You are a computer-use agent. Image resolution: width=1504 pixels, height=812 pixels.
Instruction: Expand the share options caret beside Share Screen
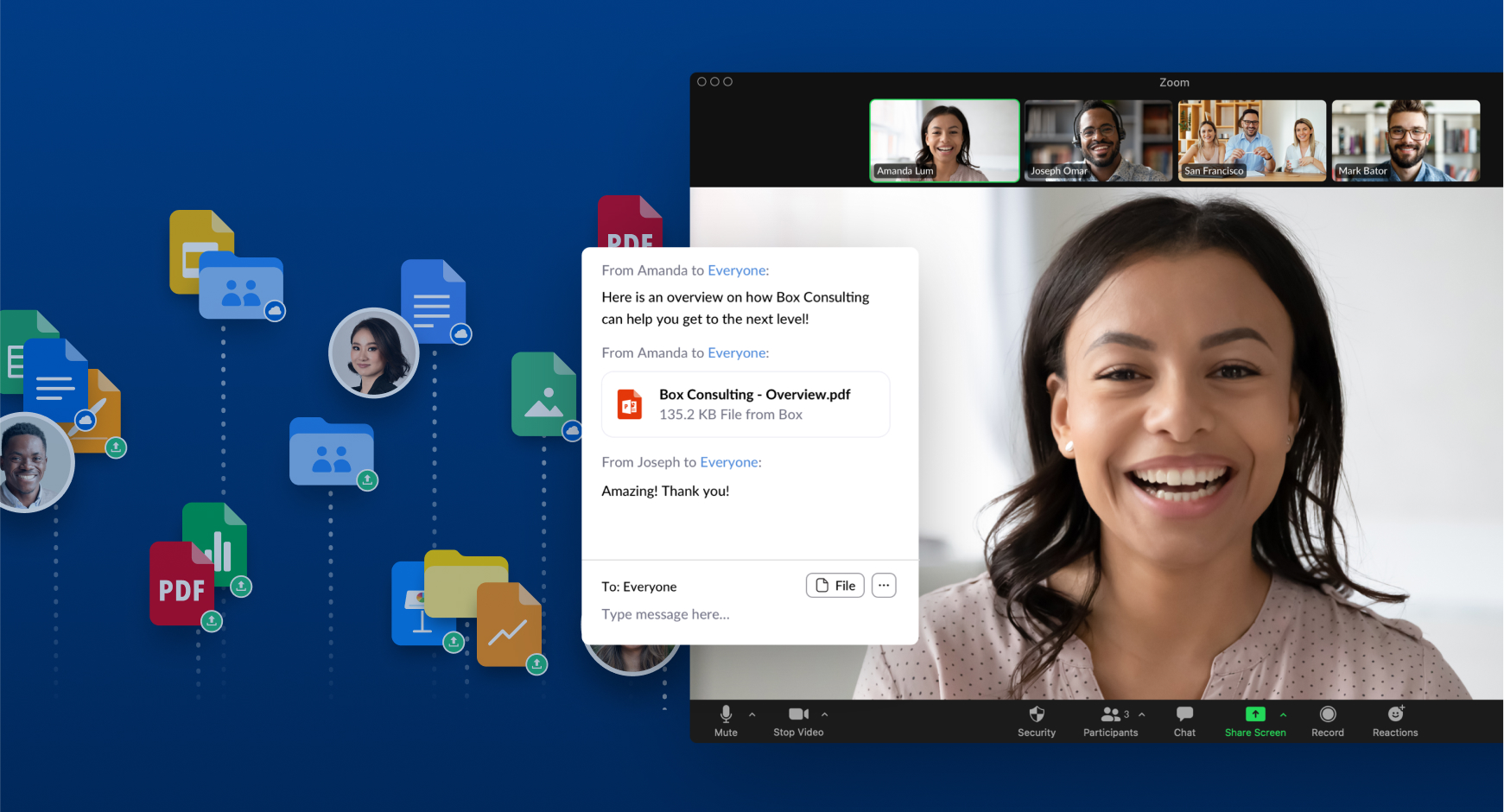click(1283, 714)
